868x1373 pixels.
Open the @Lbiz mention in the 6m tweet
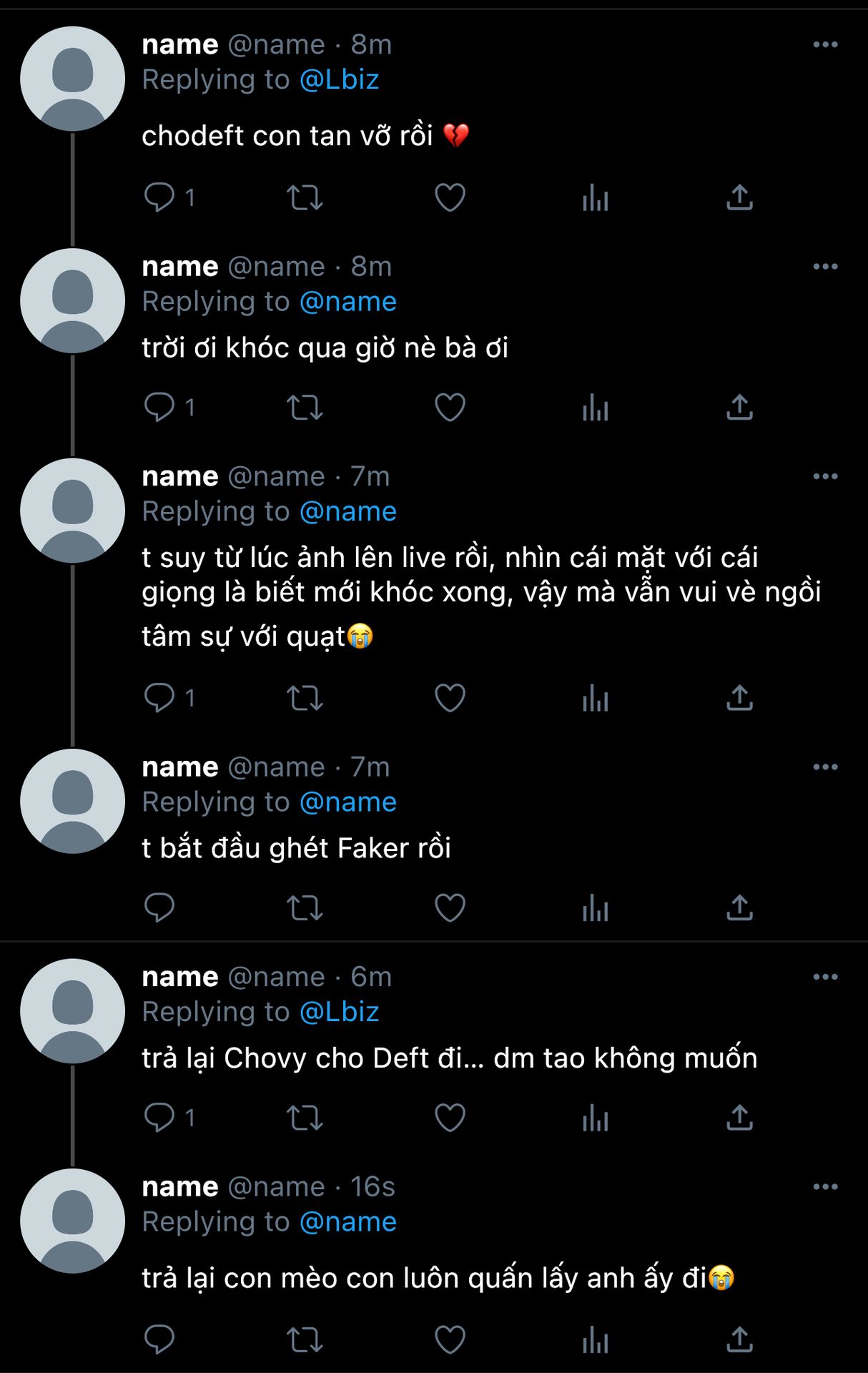pyautogui.click(x=339, y=1012)
